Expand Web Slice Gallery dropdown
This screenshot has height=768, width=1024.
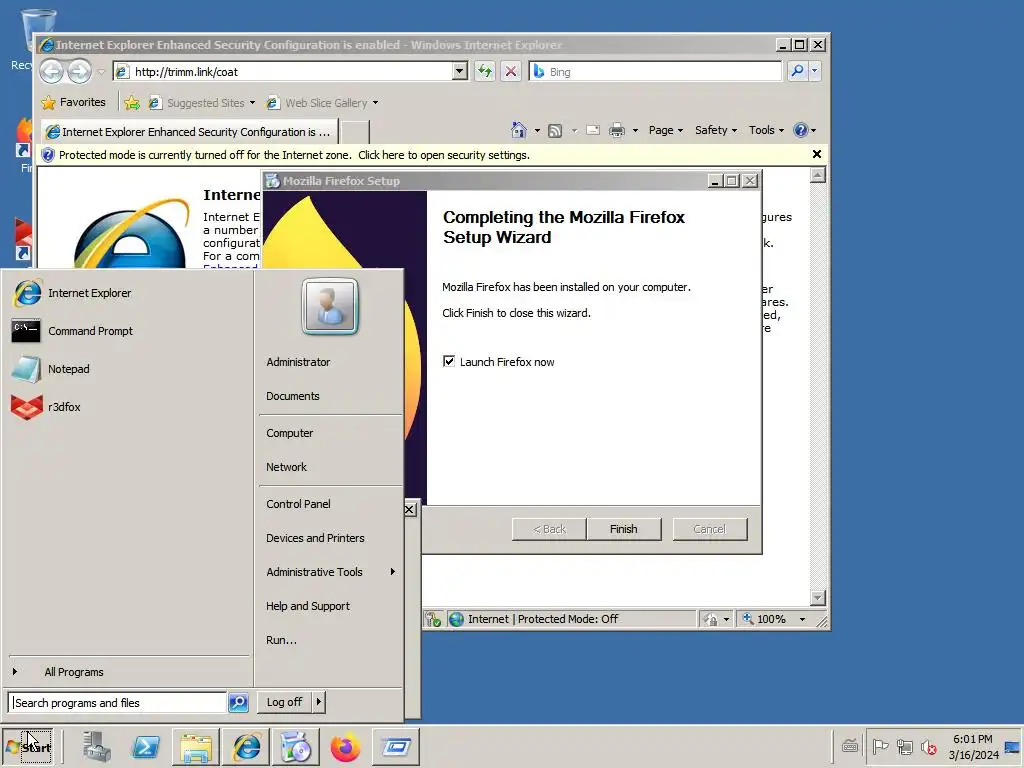(x=376, y=103)
